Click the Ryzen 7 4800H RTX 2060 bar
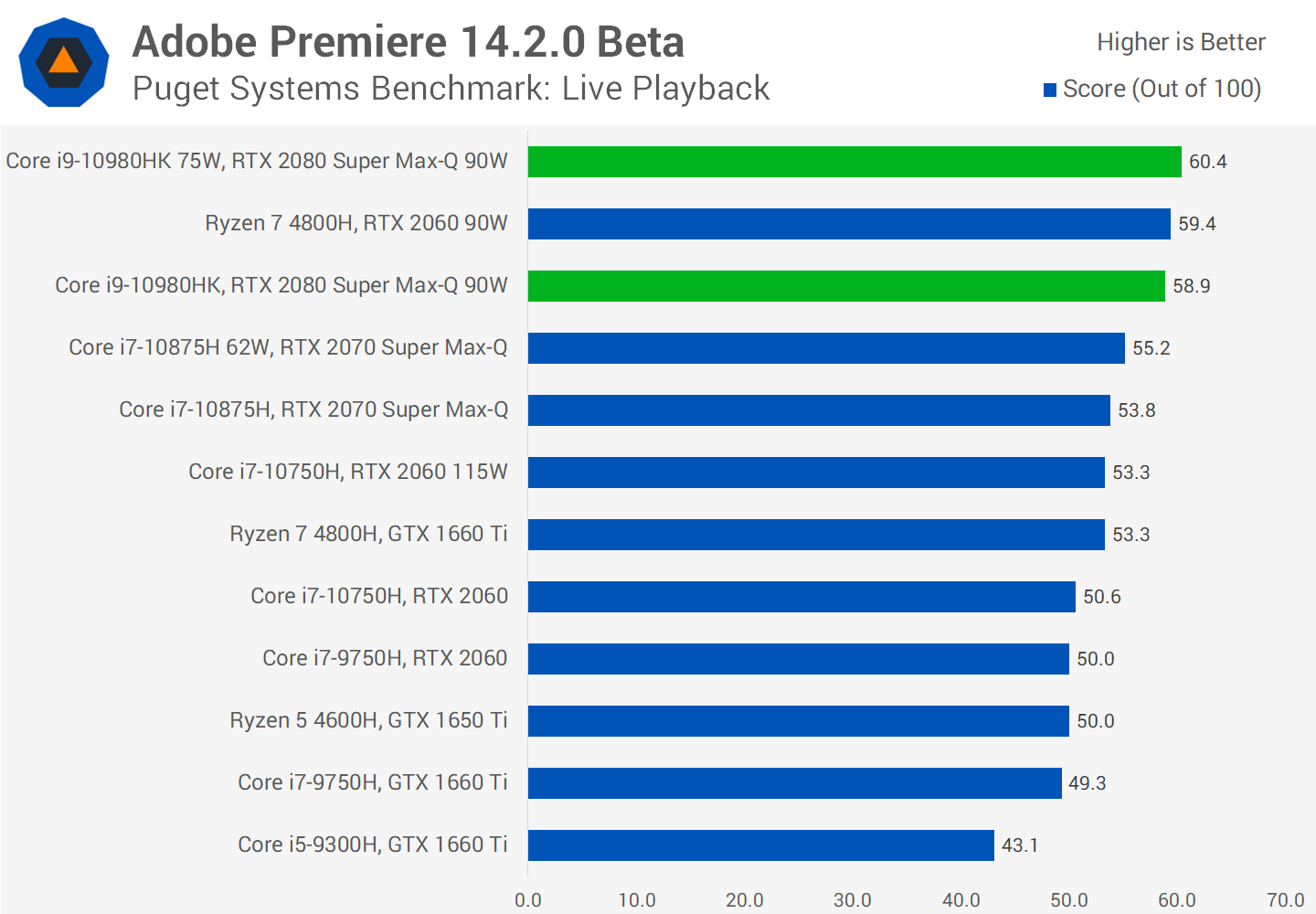This screenshot has height=914, width=1316. coord(848,224)
